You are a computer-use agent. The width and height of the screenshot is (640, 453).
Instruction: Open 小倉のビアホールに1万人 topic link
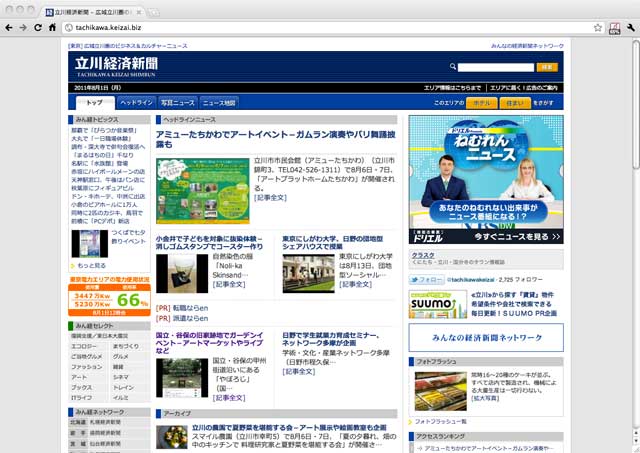coord(104,204)
